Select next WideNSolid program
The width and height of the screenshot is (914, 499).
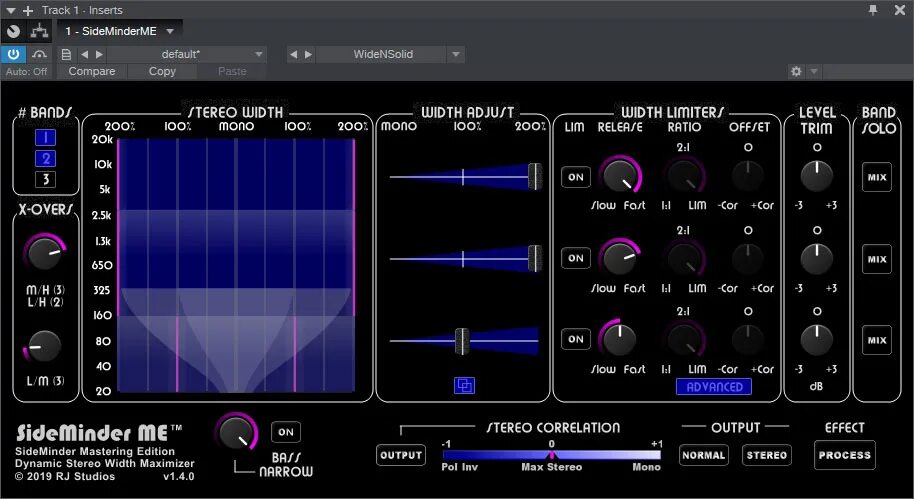308,54
